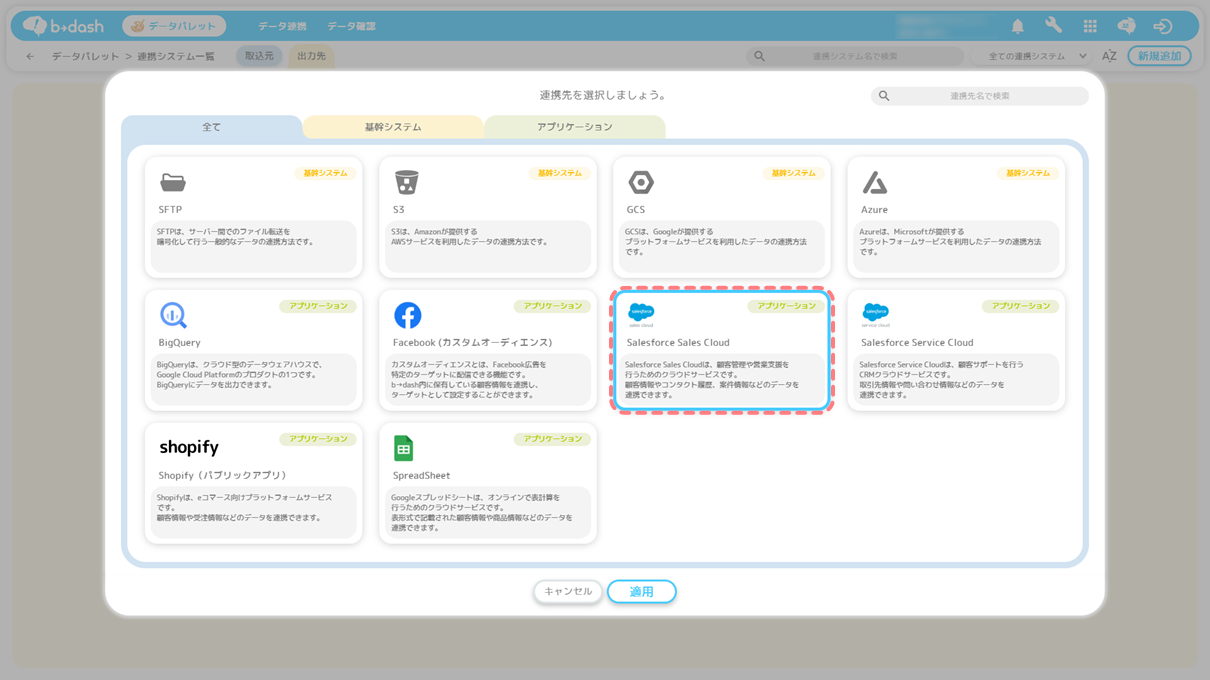Click the SFTP card title text
The height and width of the screenshot is (680, 1210).
[170, 210]
